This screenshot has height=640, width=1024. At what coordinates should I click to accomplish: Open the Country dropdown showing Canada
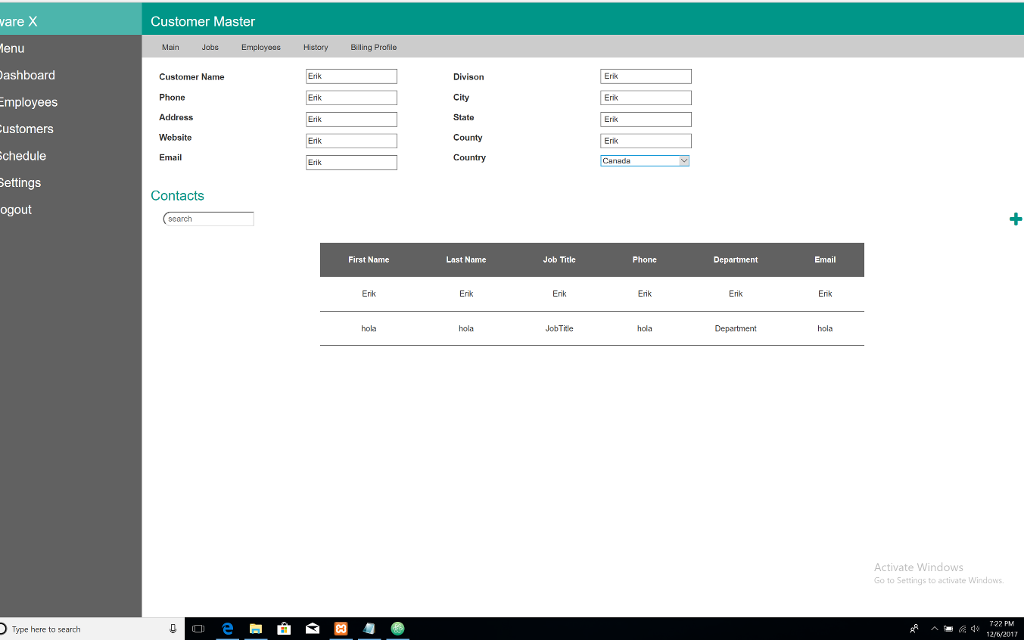point(684,160)
